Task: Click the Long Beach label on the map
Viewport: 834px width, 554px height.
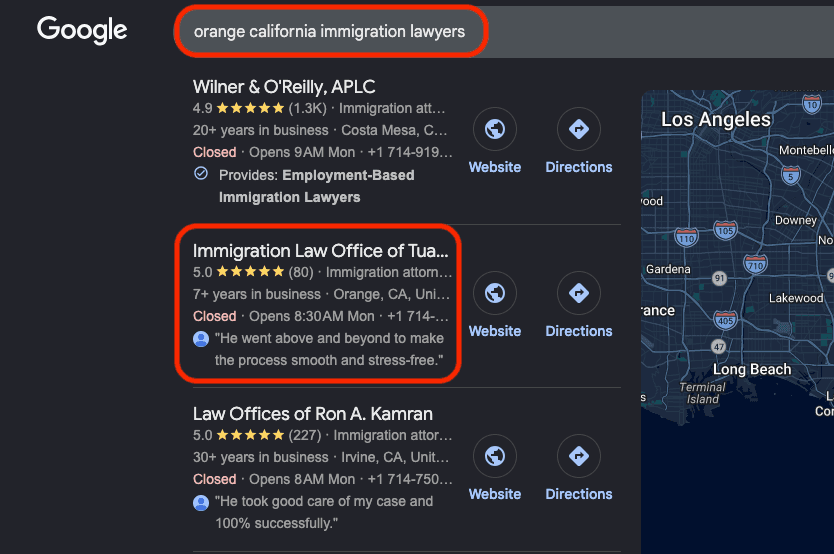Action: tap(752, 369)
